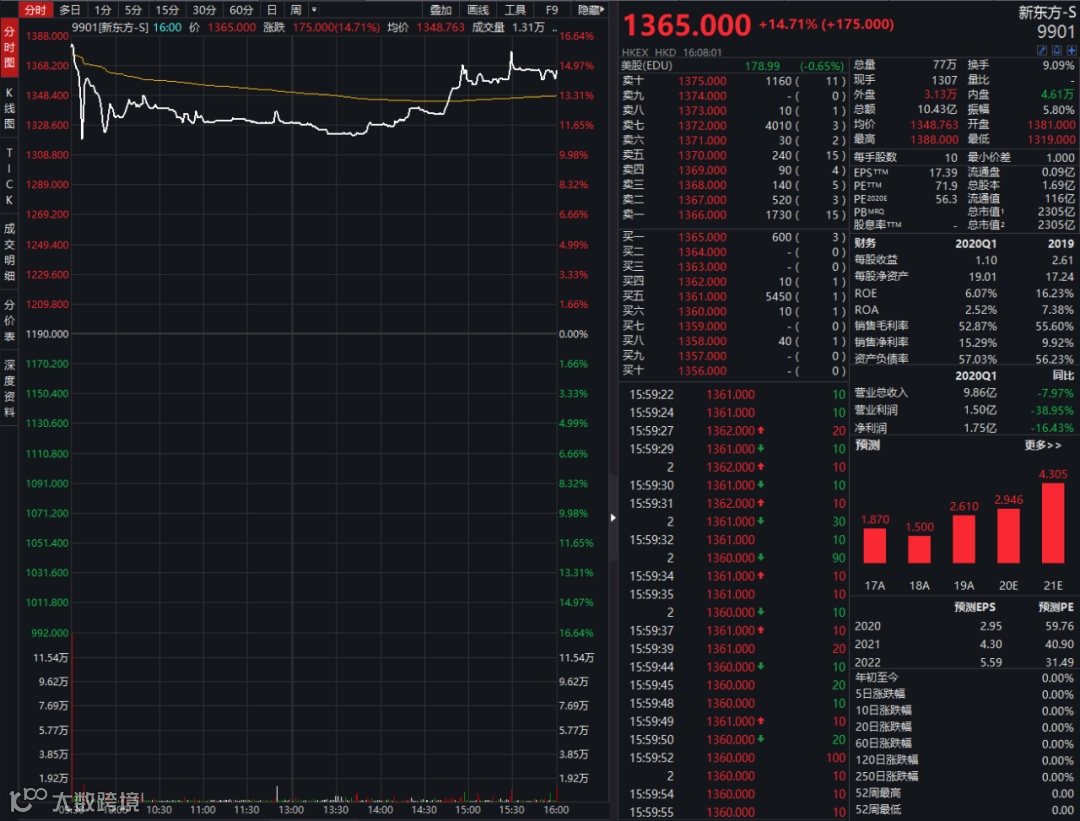Click sell-seven price 1372.000
This screenshot has width=1080, height=821.
[x=702, y=125]
